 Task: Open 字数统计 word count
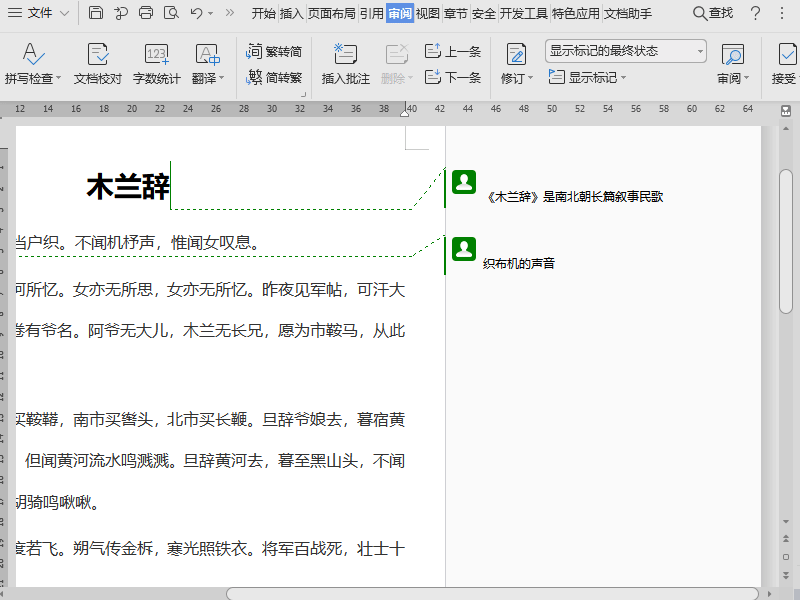coord(157,64)
